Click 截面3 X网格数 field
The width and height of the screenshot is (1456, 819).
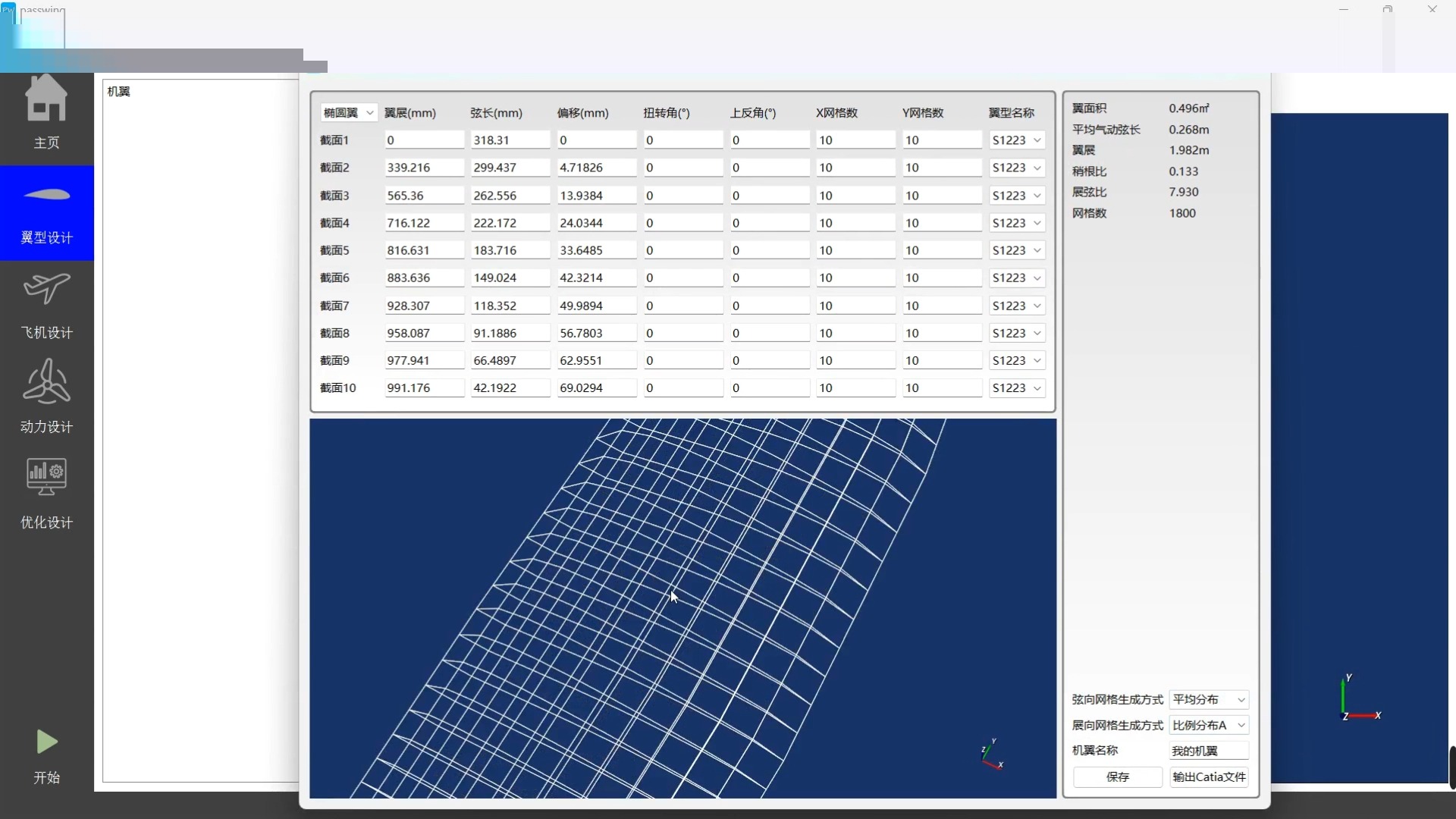(x=856, y=196)
